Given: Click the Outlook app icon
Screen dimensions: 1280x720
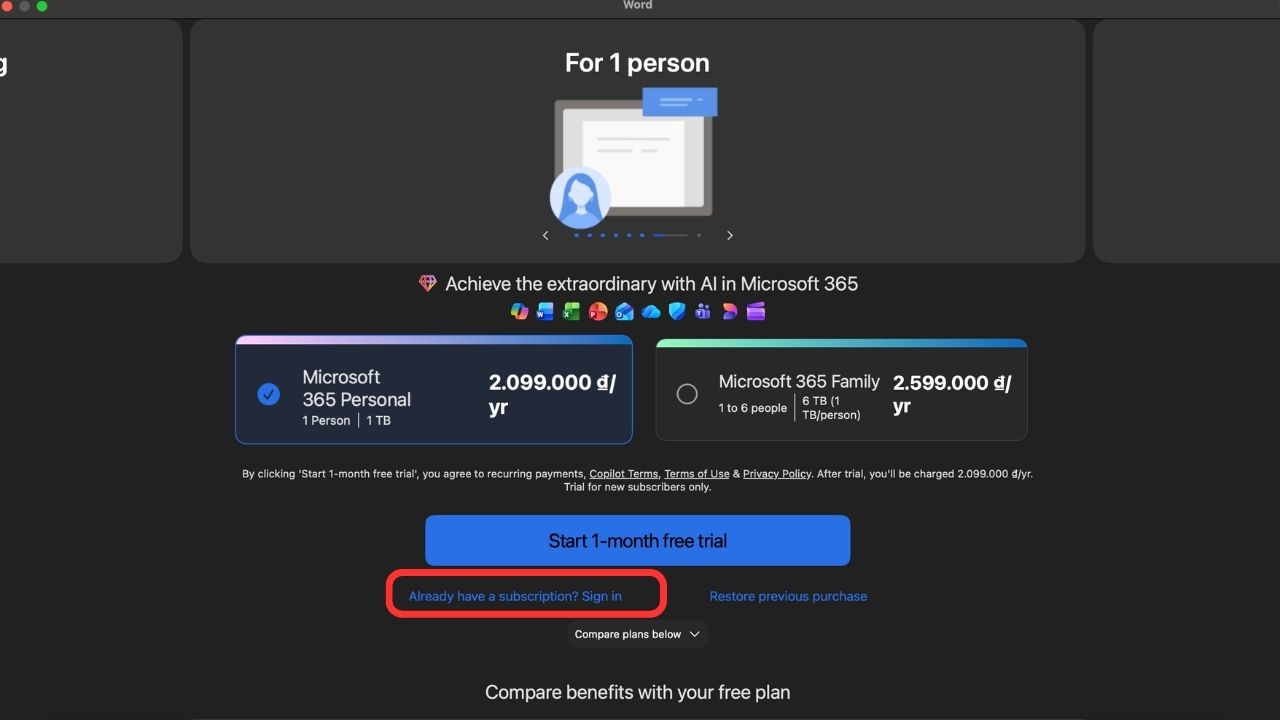Looking at the screenshot, I should (x=625, y=311).
